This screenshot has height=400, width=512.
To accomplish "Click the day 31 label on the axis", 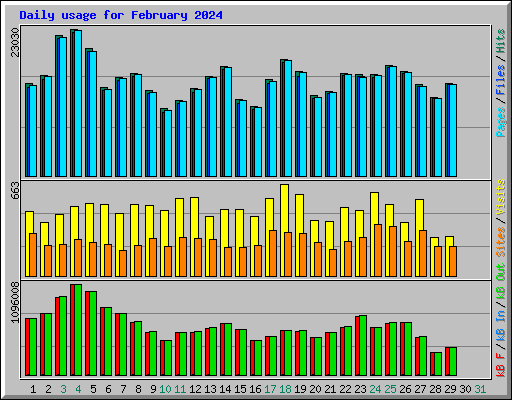I will (480, 389).
